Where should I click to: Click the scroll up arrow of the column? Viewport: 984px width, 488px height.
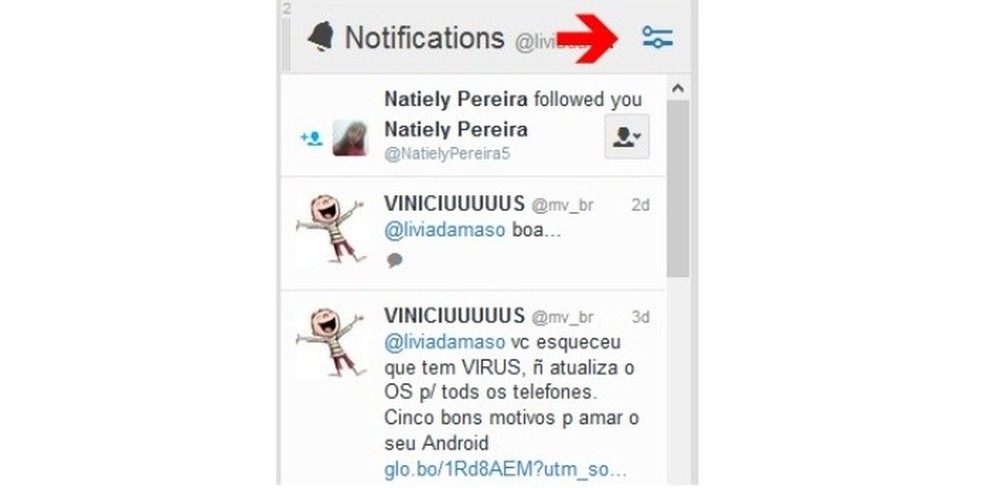[x=677, y=88]
